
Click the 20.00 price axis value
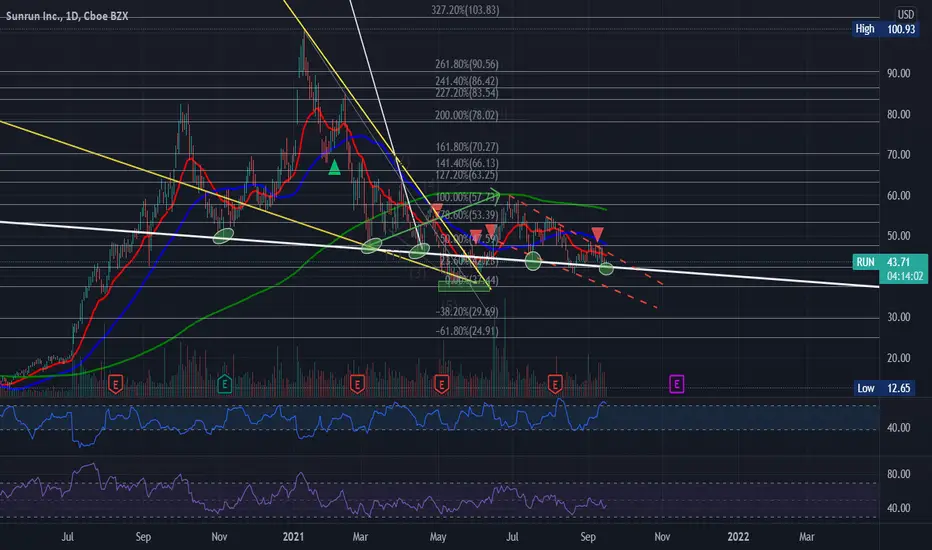point(898,358)
